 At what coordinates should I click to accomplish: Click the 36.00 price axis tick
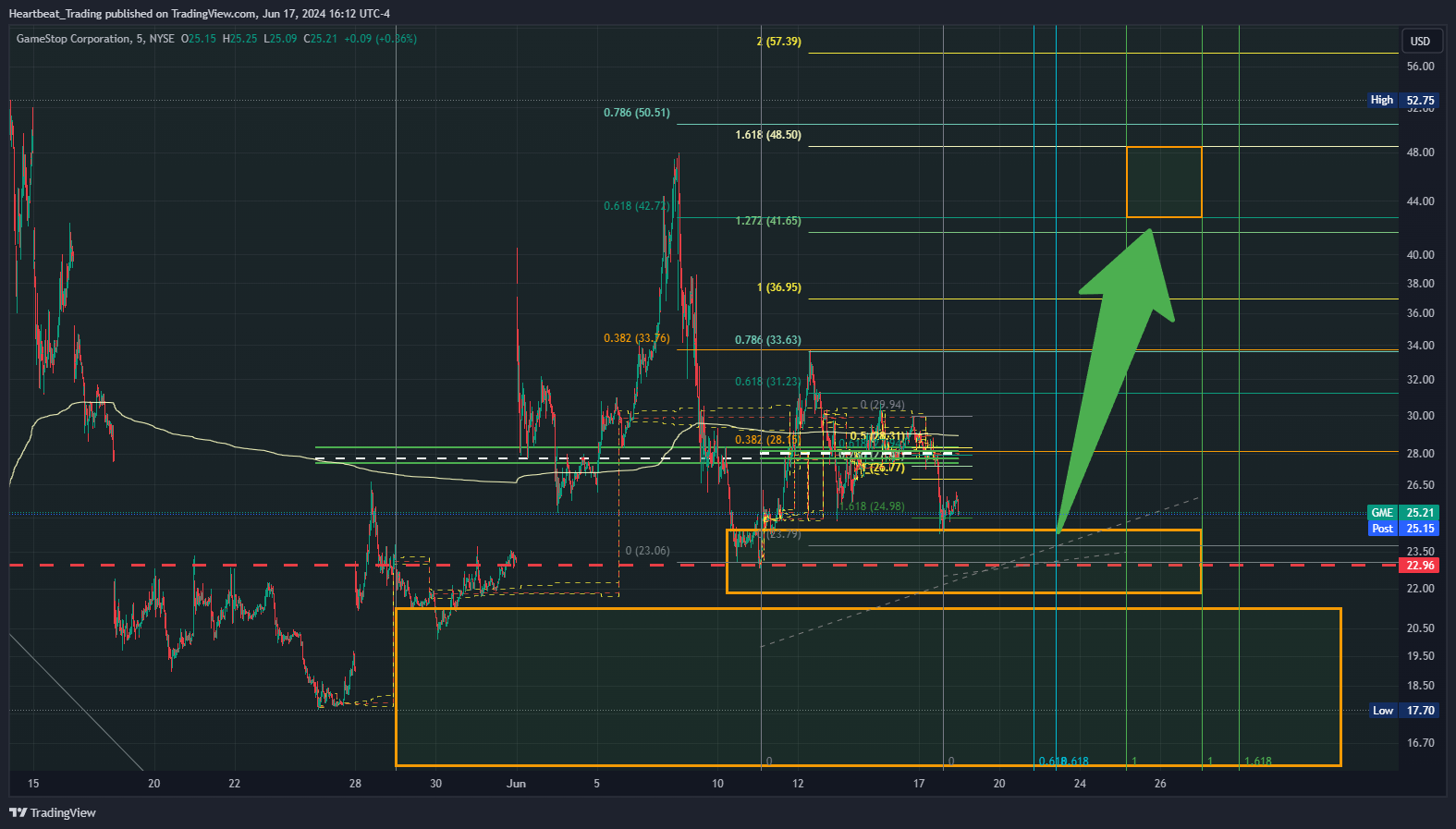[x=1420, y=313]
